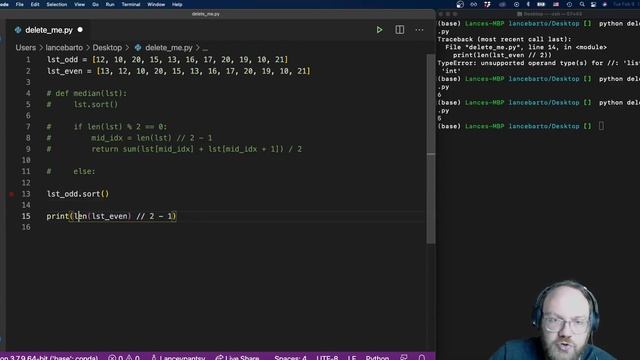Open the Edit menu
This screenshot has width=640, height=360.
coord(35,4)
